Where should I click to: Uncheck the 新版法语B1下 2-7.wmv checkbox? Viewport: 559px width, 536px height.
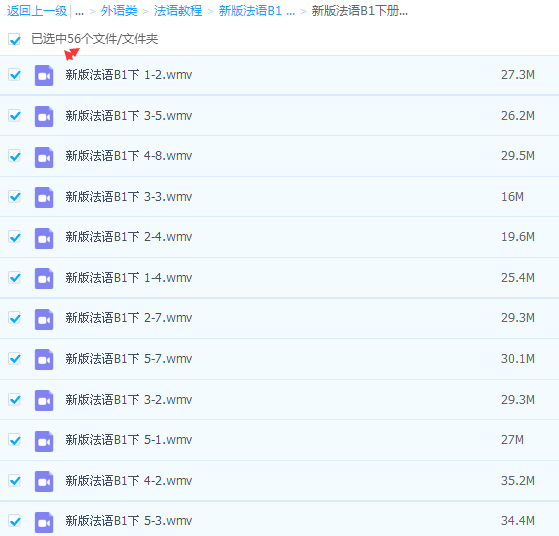14,318
